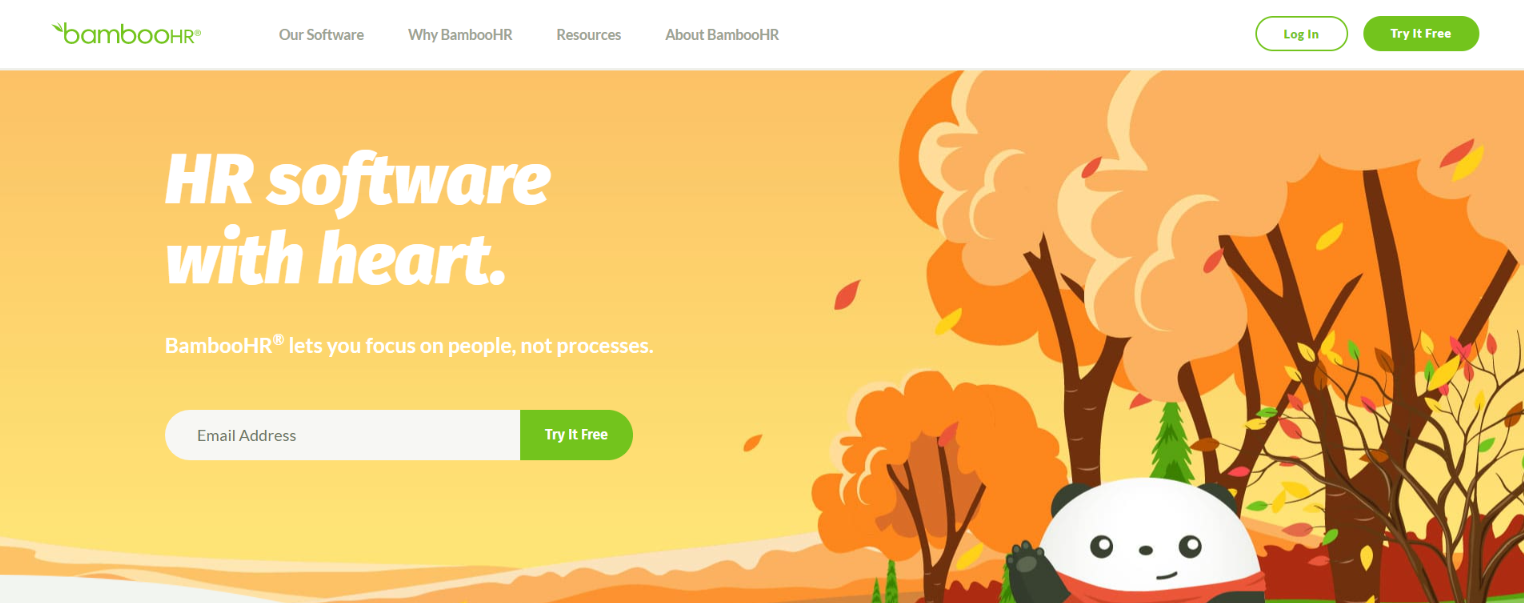Focus the Email Address input field
Screen dimensions: 1524x603
tap(342, 435)
